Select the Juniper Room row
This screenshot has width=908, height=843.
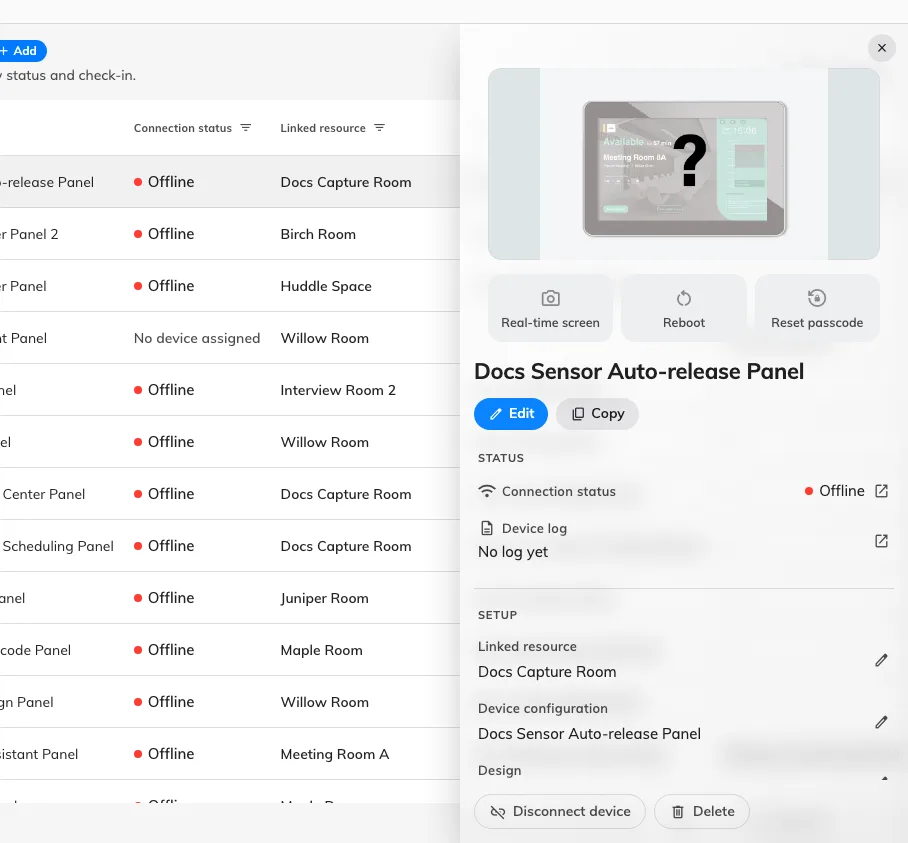230,598
